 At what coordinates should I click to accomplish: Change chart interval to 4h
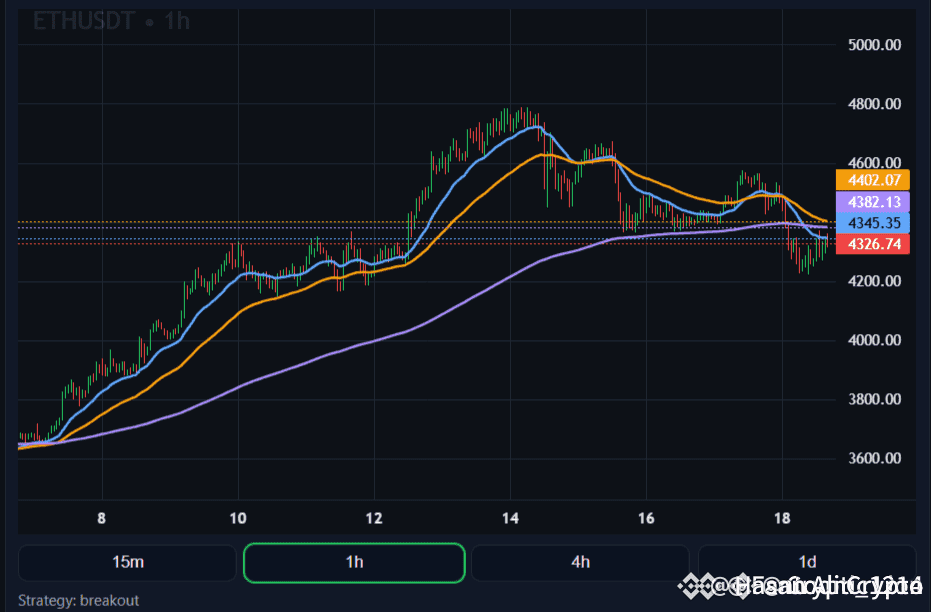[x=580, y=562]
